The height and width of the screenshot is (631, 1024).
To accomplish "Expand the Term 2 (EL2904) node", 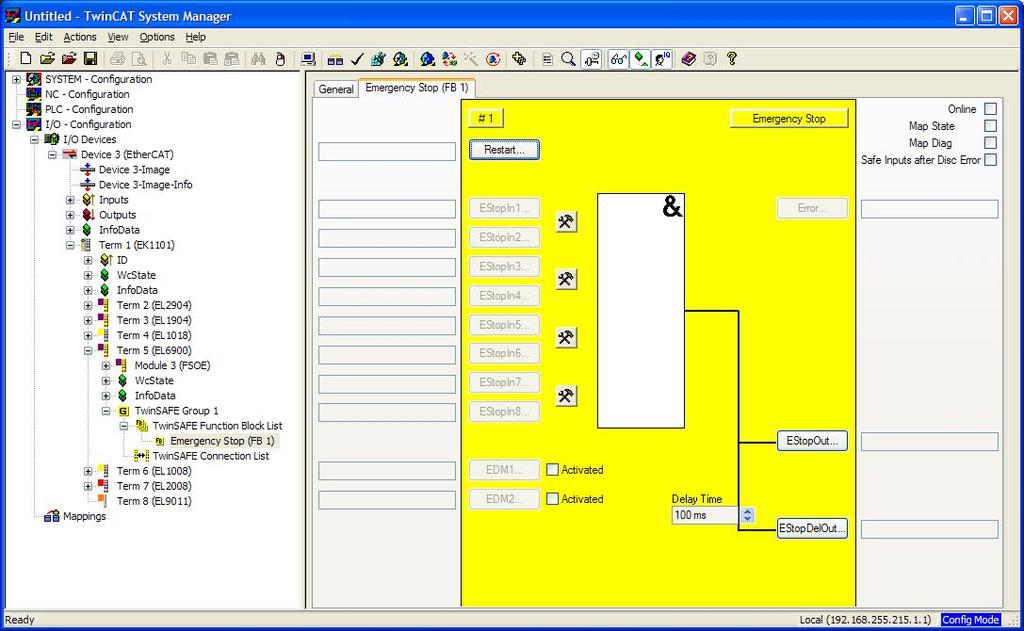I will coord(88,305).
